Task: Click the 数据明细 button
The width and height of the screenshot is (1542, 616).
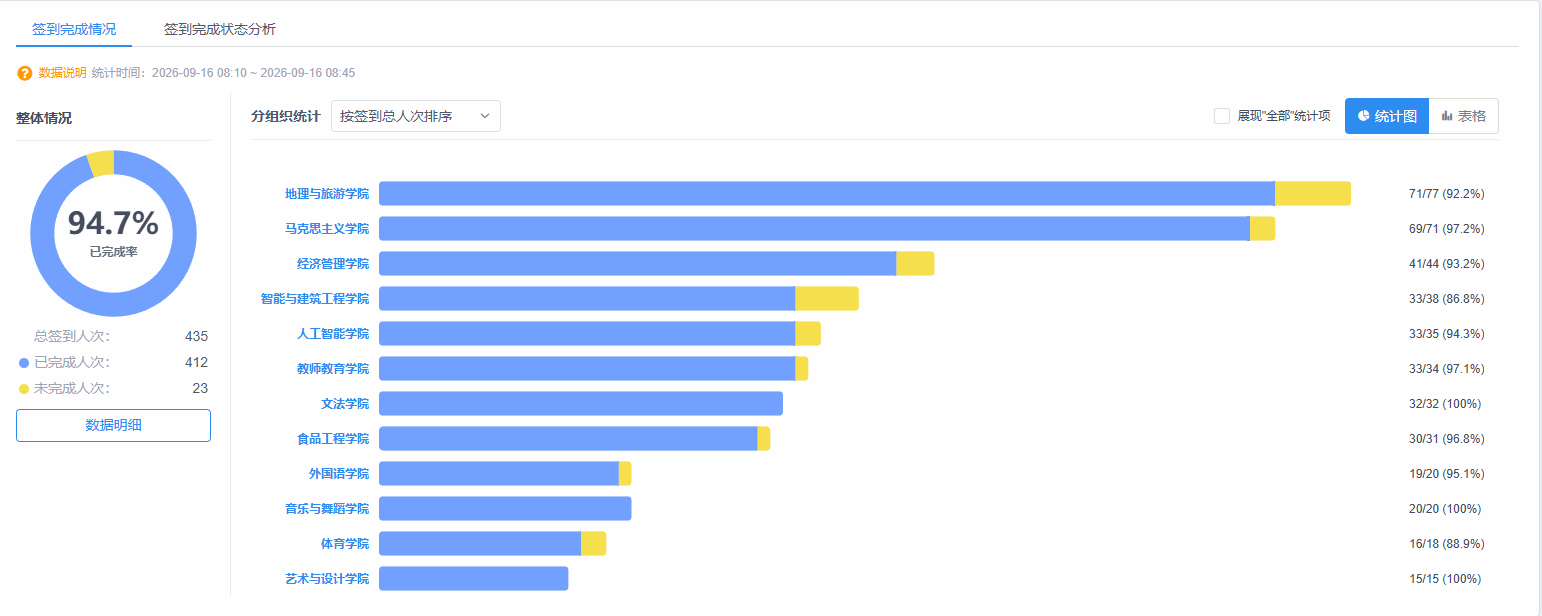Action: (113, 425)
